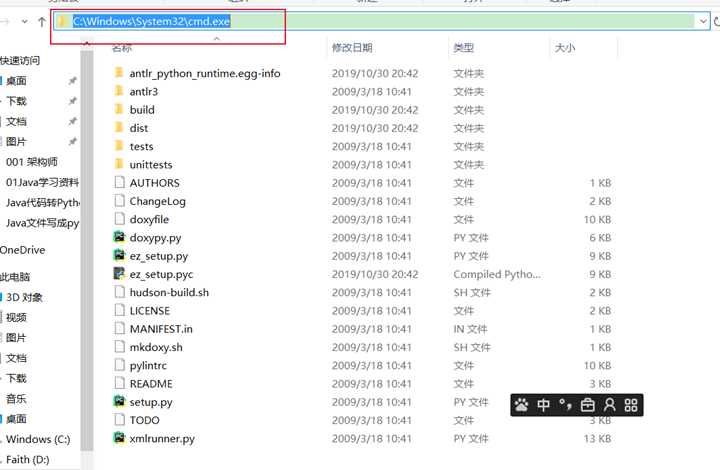This screenshot has height=470, width=720.
Task: Click the navigation pane scroll-up arrow
Action: [86, 44]
